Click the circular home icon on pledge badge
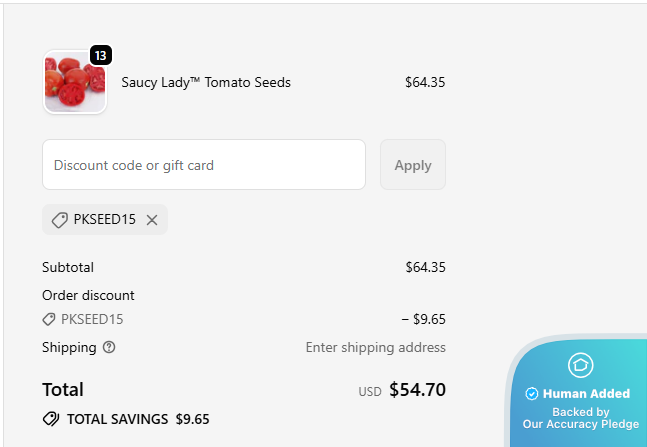The image size is (647, 447). click(580, 365)
